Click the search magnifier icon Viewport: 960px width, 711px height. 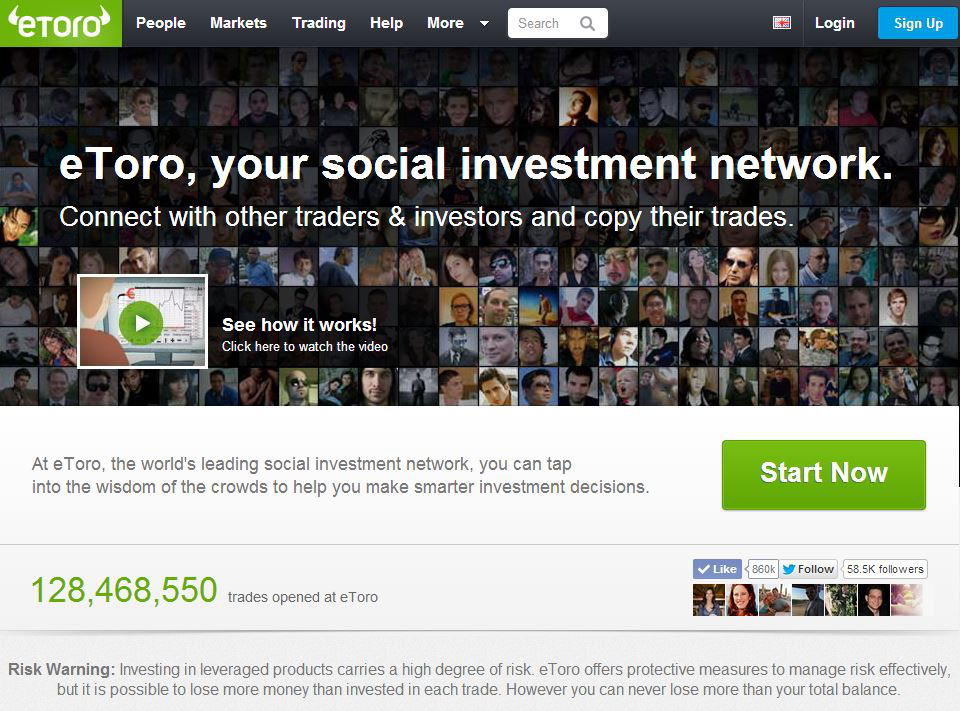587,23
